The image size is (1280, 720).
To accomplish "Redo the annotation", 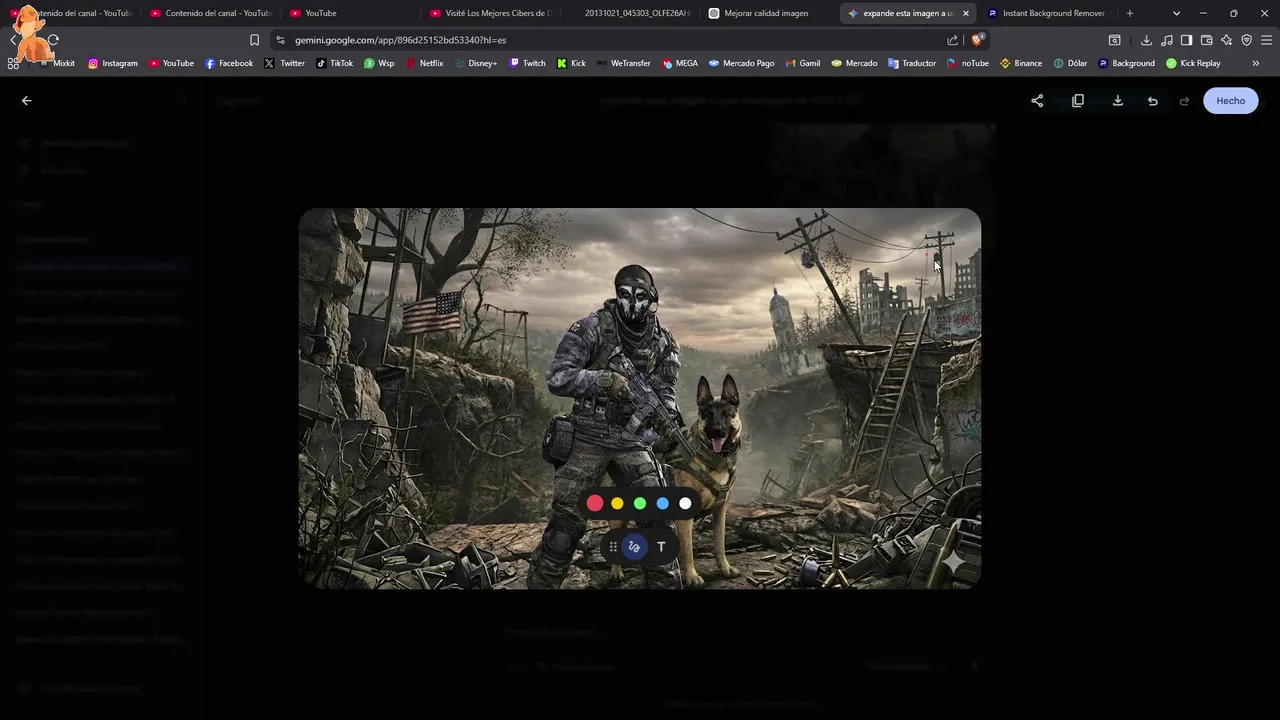I will 1185,101.
